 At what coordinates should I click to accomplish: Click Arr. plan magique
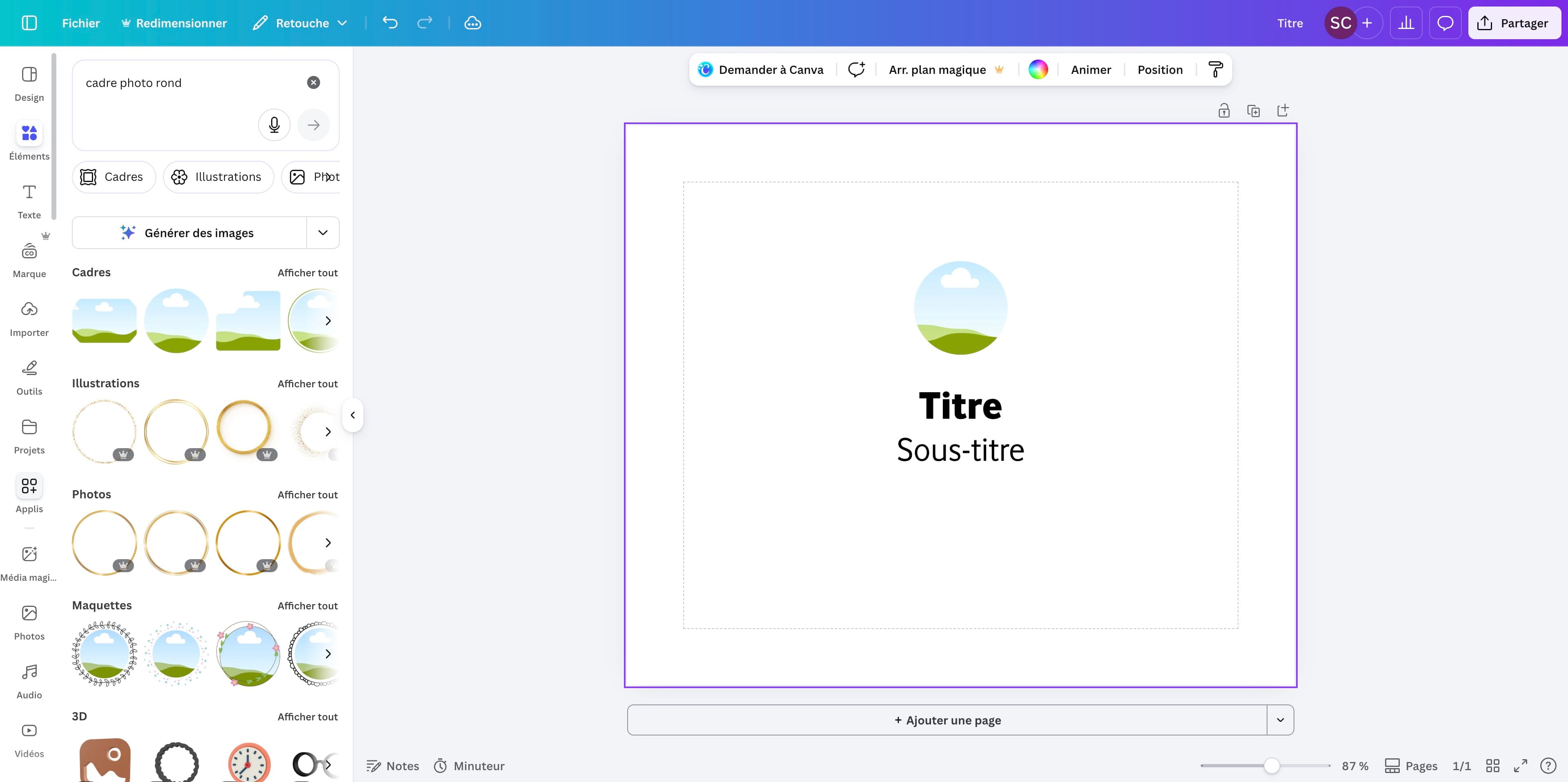point(946,70)
